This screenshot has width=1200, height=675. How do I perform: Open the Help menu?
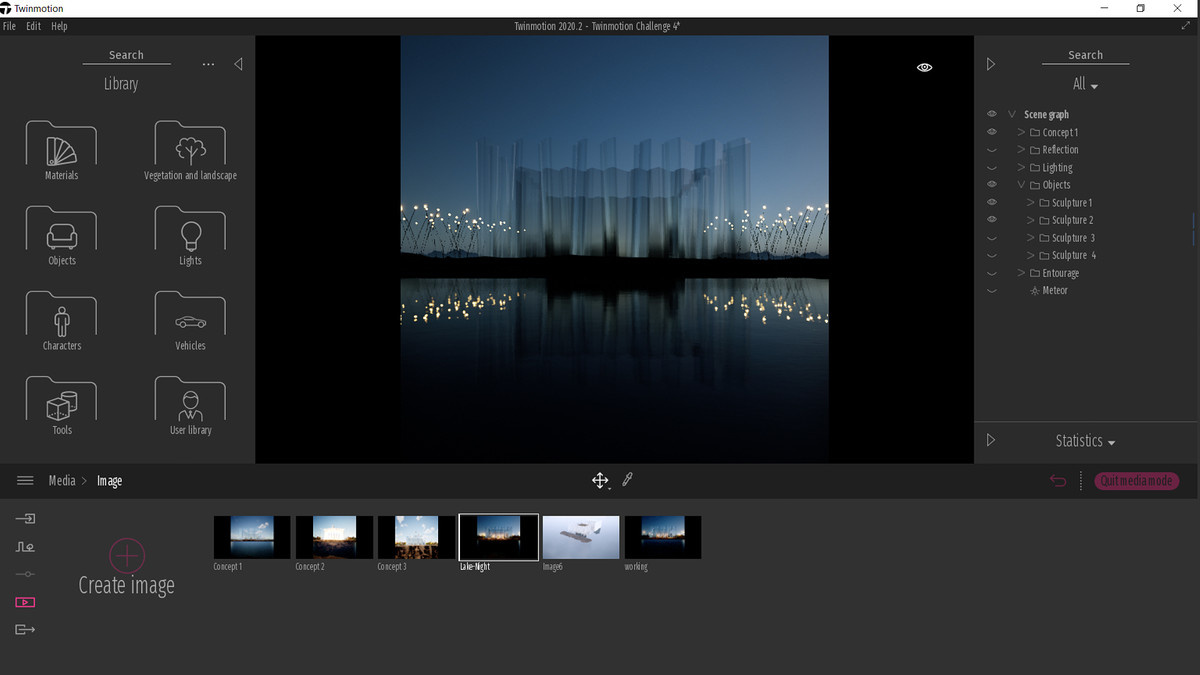pyautogui.click(x=59, y=26)
